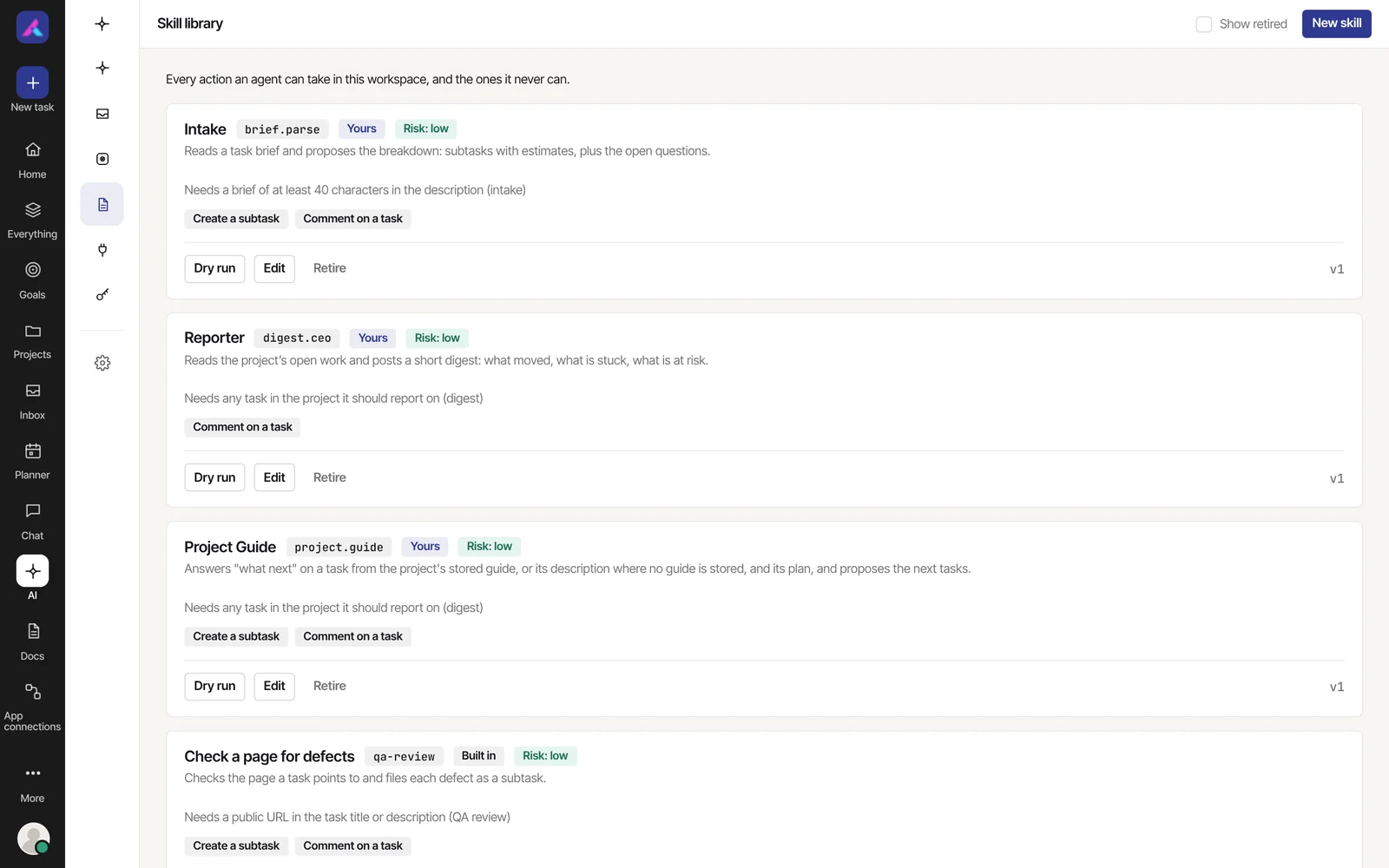Click the Create a subtask chip under Intake
This screenshot has width=1389, height=868.
(236, 219)
